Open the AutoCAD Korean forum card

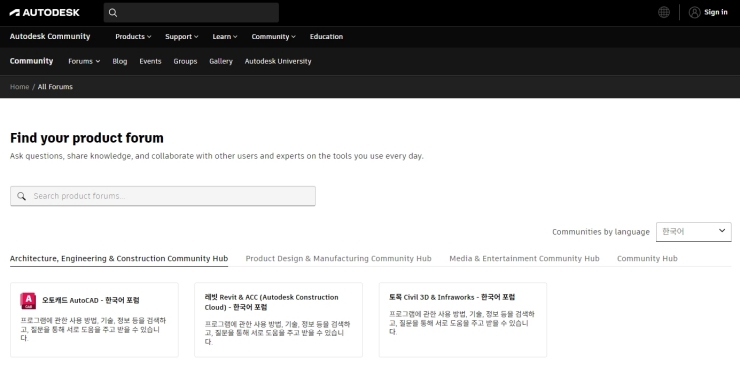[94, 319]
